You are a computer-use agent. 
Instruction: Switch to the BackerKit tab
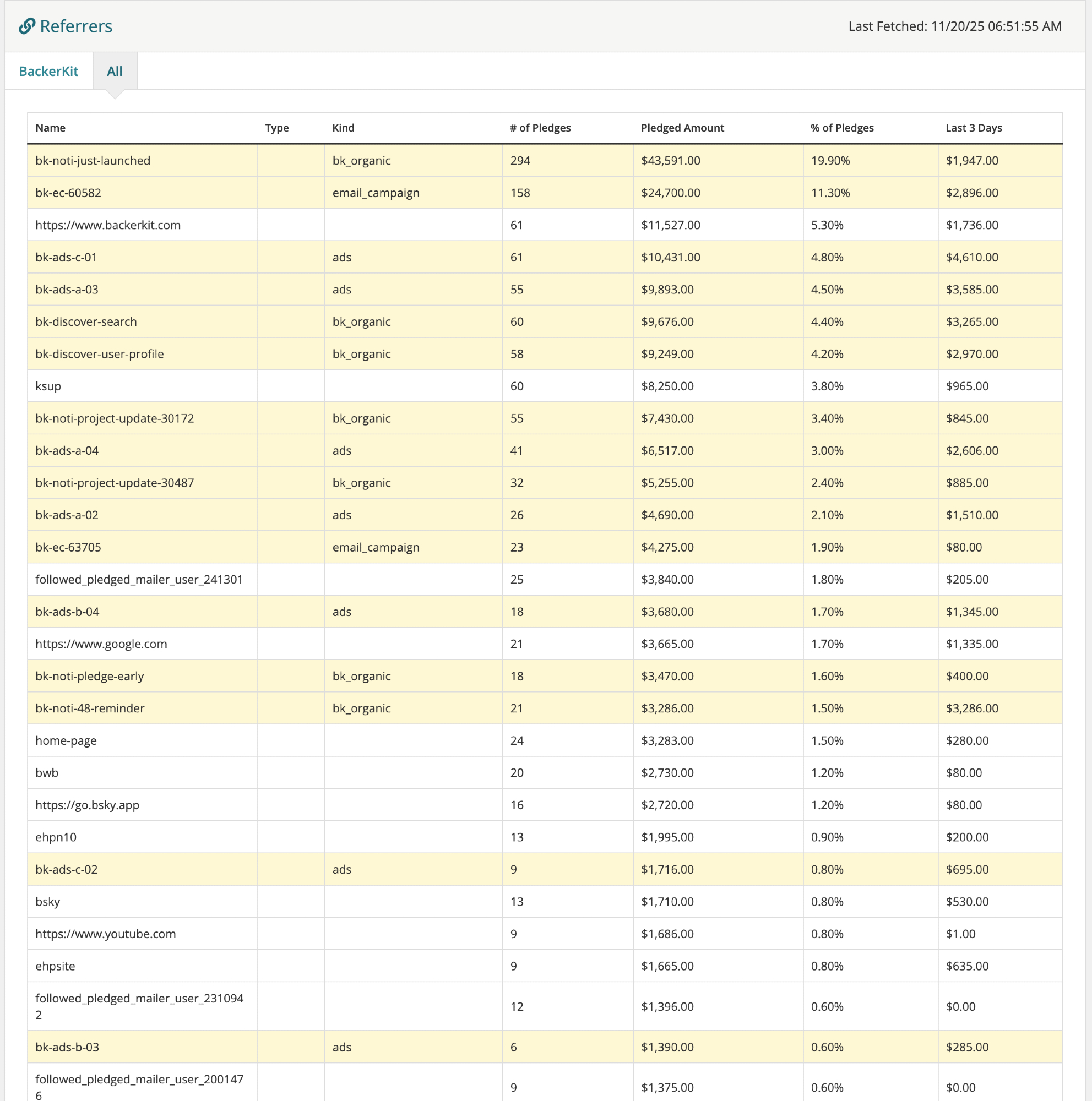pyautogui.click(x=48, y=71)
